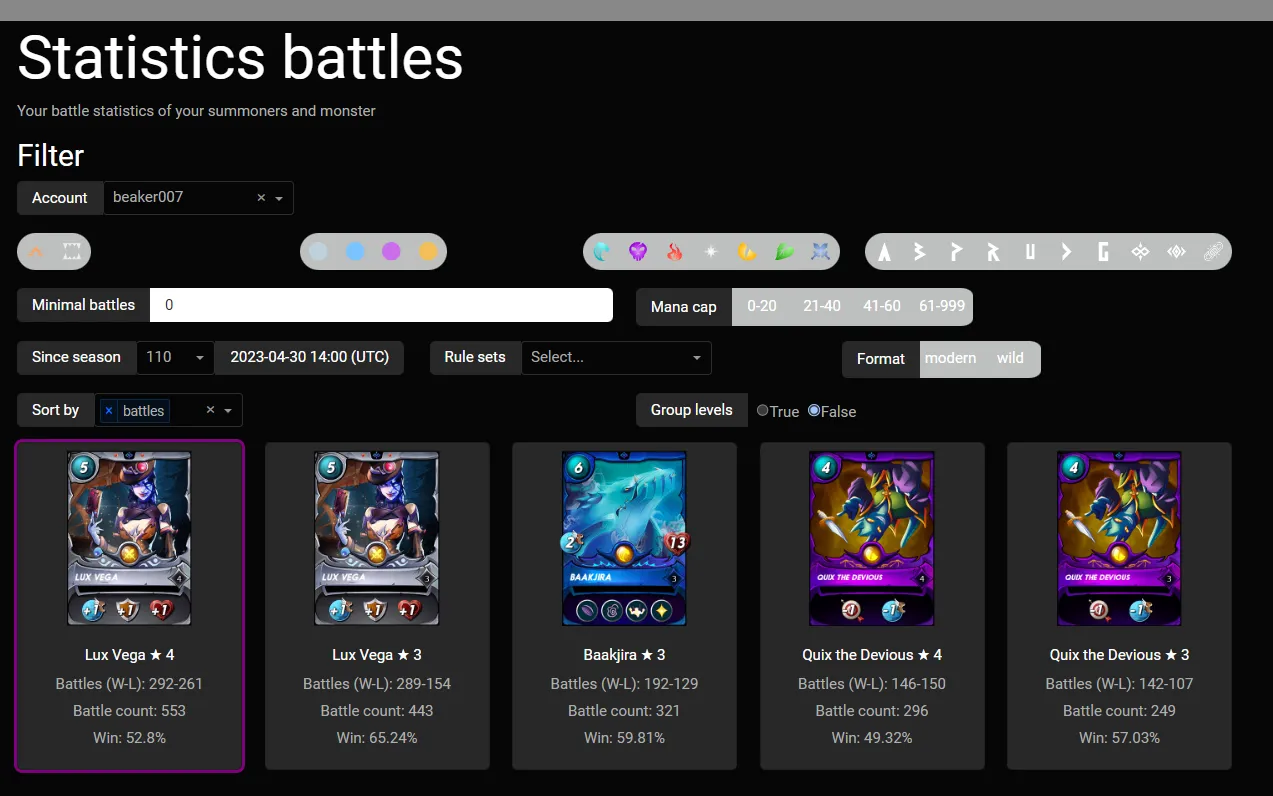This screenshot has width=1273, height=796.
Task: Click the season date 2023-04-30 14:00 (UTC)
Action: tap(309, 357)
